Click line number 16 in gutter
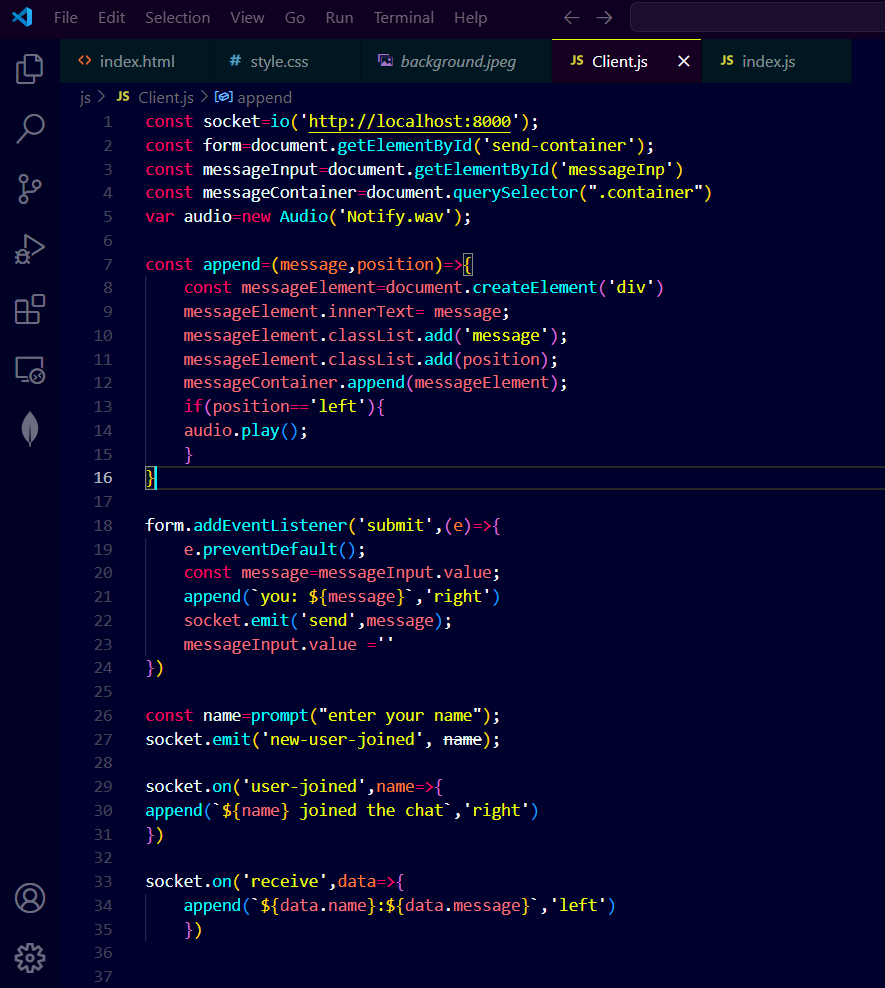The height and width of the screenshot is (988, 885). 103,478
